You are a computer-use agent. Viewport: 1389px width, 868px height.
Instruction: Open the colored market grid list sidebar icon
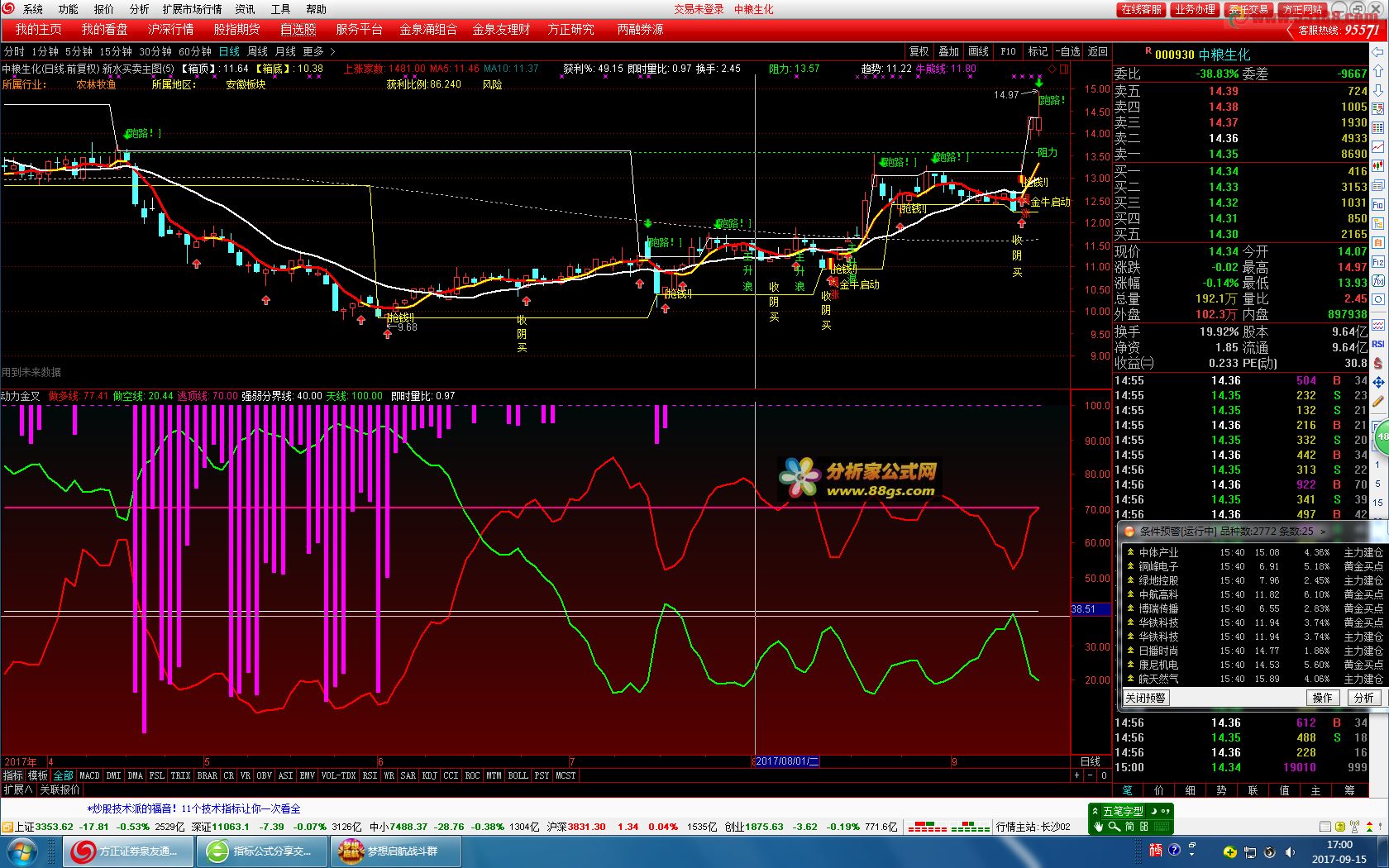pyautogui.click(x=1378, y=128)
